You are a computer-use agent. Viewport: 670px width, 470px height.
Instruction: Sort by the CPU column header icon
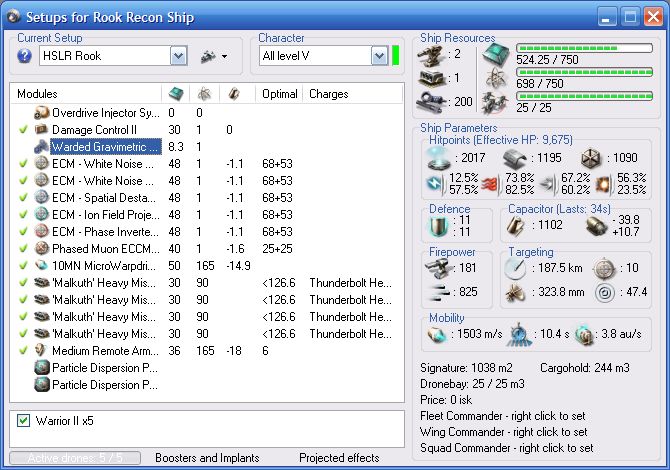(x=176, y=94)
